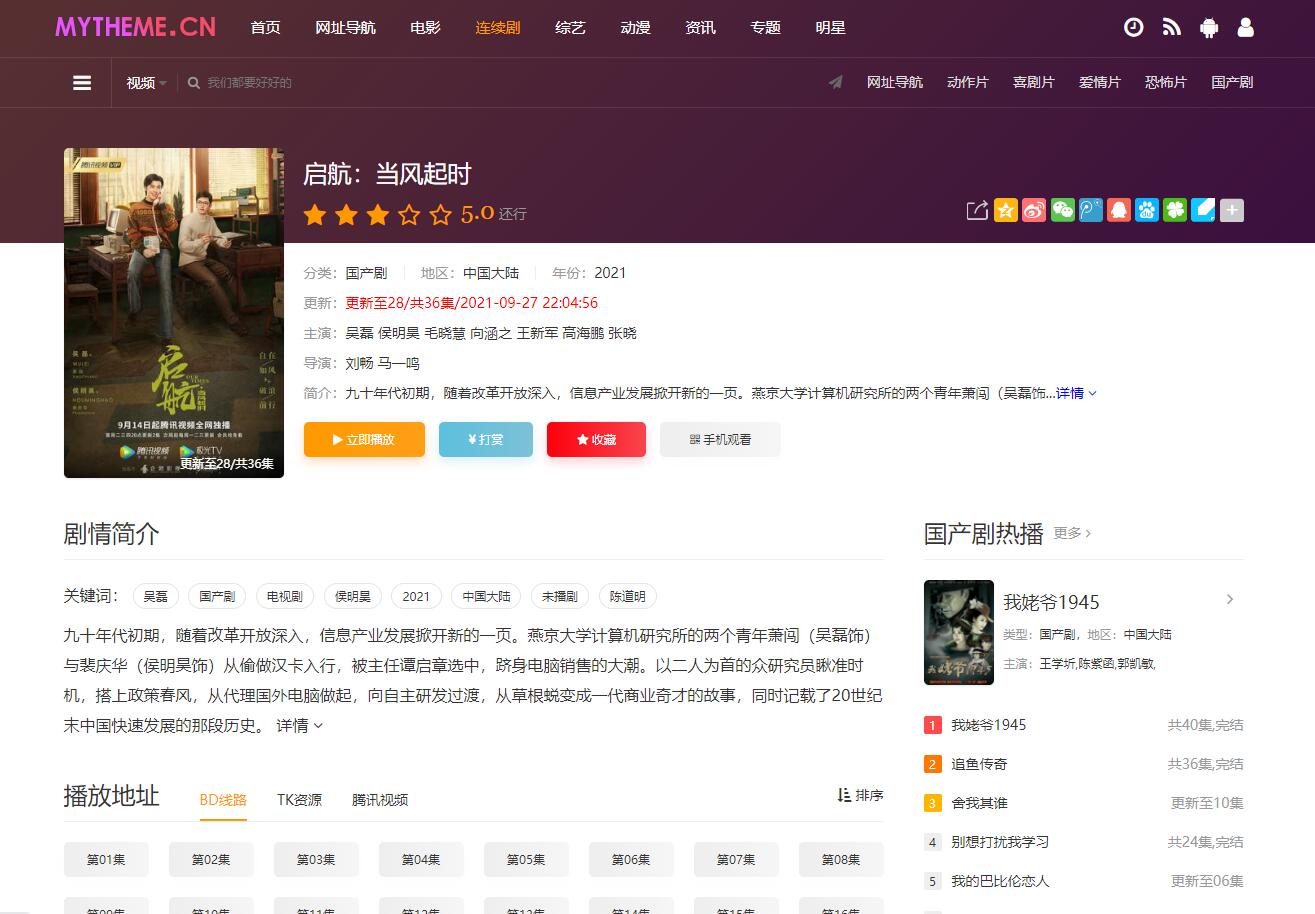This screenshot has height=914, width=1315.
Task: Go to 电影 in the top navigation
Action: pos(425,28)
